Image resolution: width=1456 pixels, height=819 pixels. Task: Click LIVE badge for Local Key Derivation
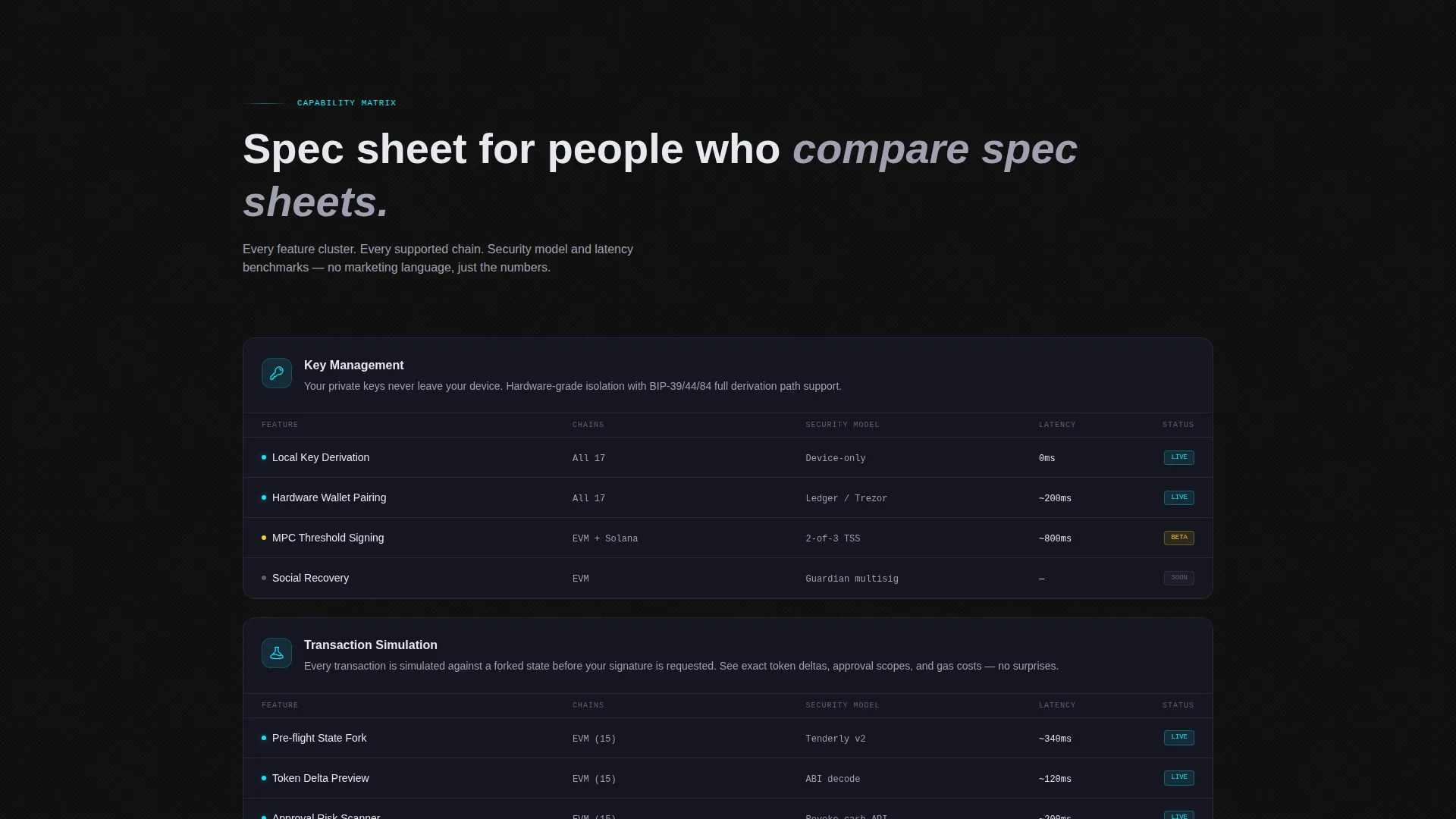(x=1179, y=457)
